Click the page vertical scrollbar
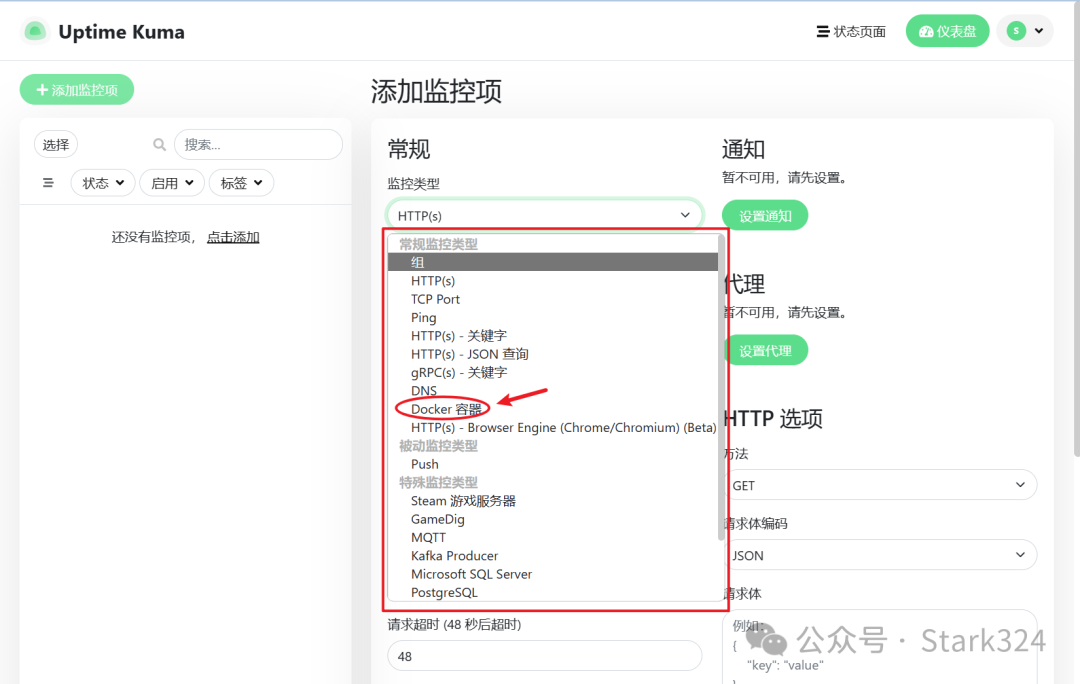This screenshot has height=684, width=1080. 1077,228
